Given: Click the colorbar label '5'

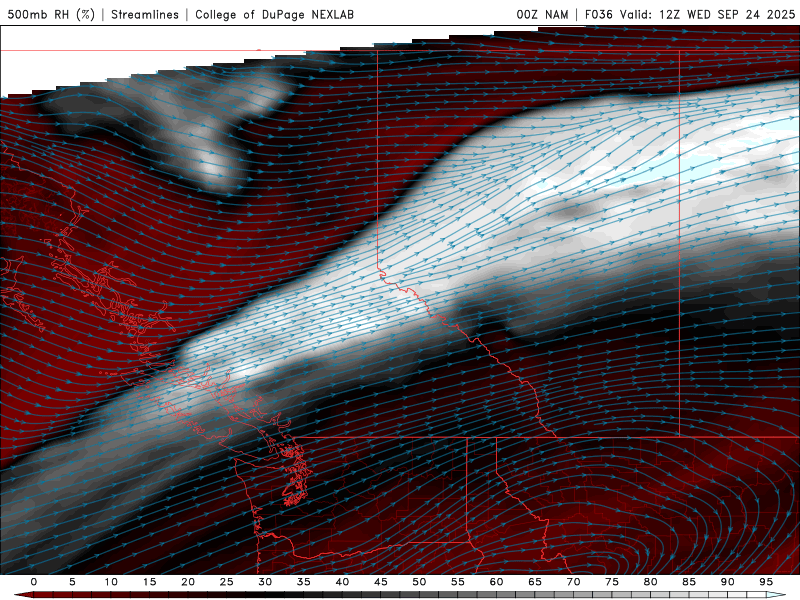Looking at the screenshot, I should (x=72, y=582).
